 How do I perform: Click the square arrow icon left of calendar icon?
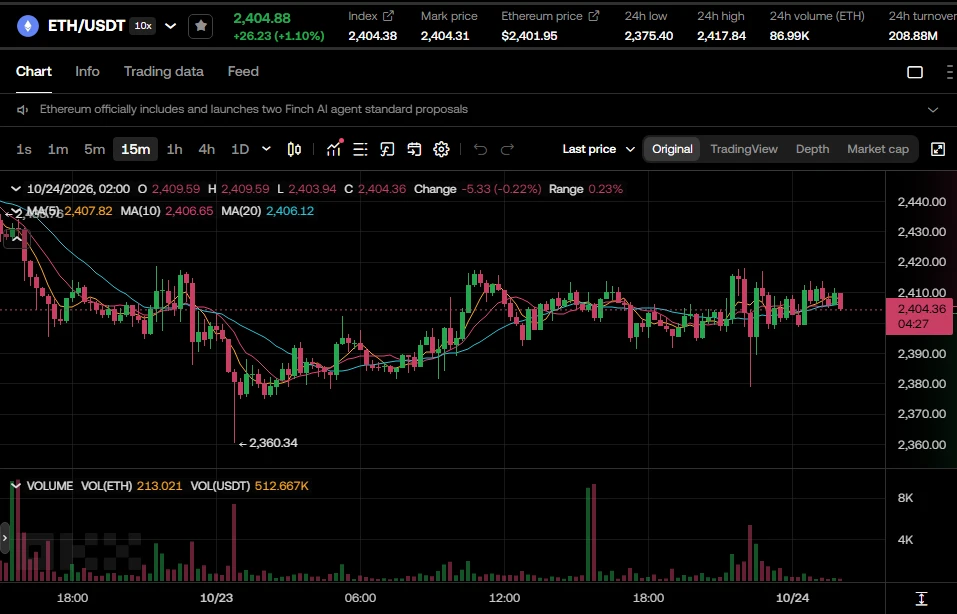pyautogui.click(x=387, y=150)
